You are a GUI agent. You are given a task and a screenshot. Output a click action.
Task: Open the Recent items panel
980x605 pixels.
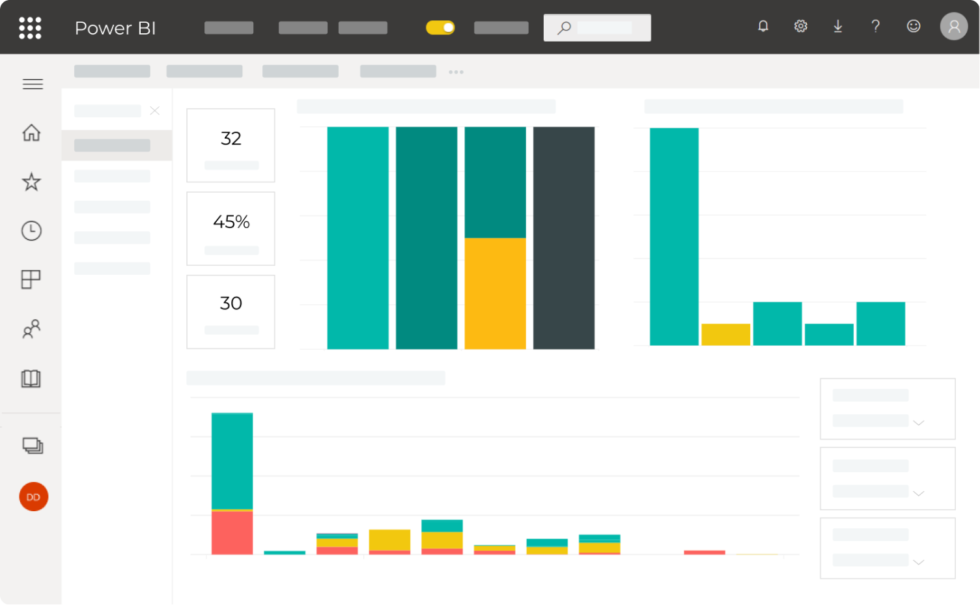[31, 231]
